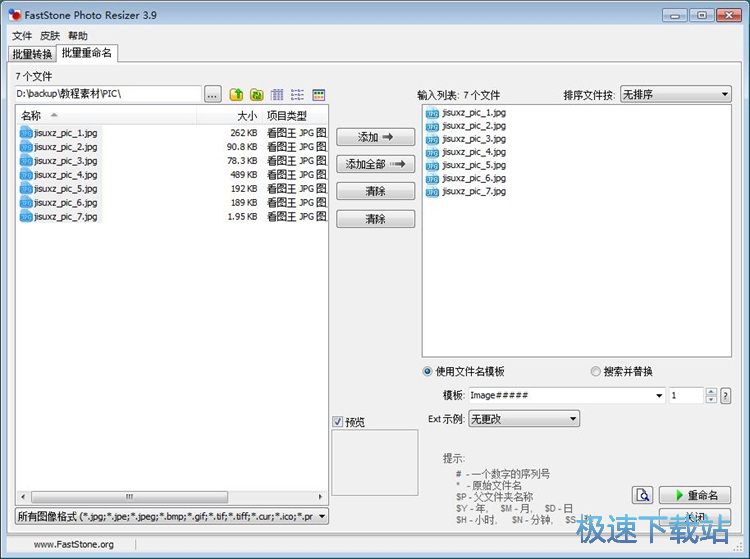
Task: Click the FastStone app logo icon
Action: click(15, 15)
